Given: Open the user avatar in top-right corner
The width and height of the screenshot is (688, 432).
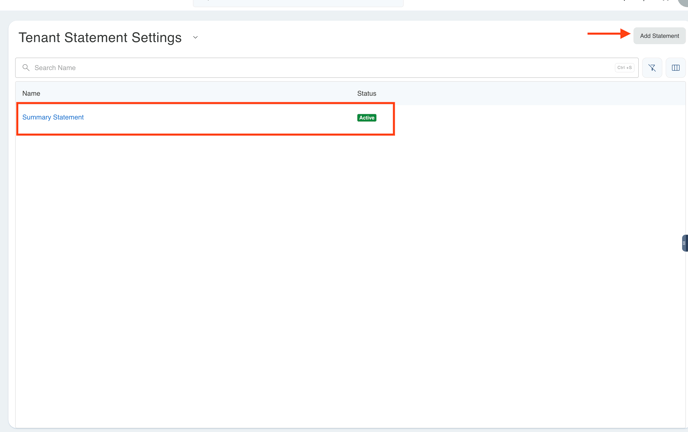Looking at the screenshot, I should [x=683, y=2].
